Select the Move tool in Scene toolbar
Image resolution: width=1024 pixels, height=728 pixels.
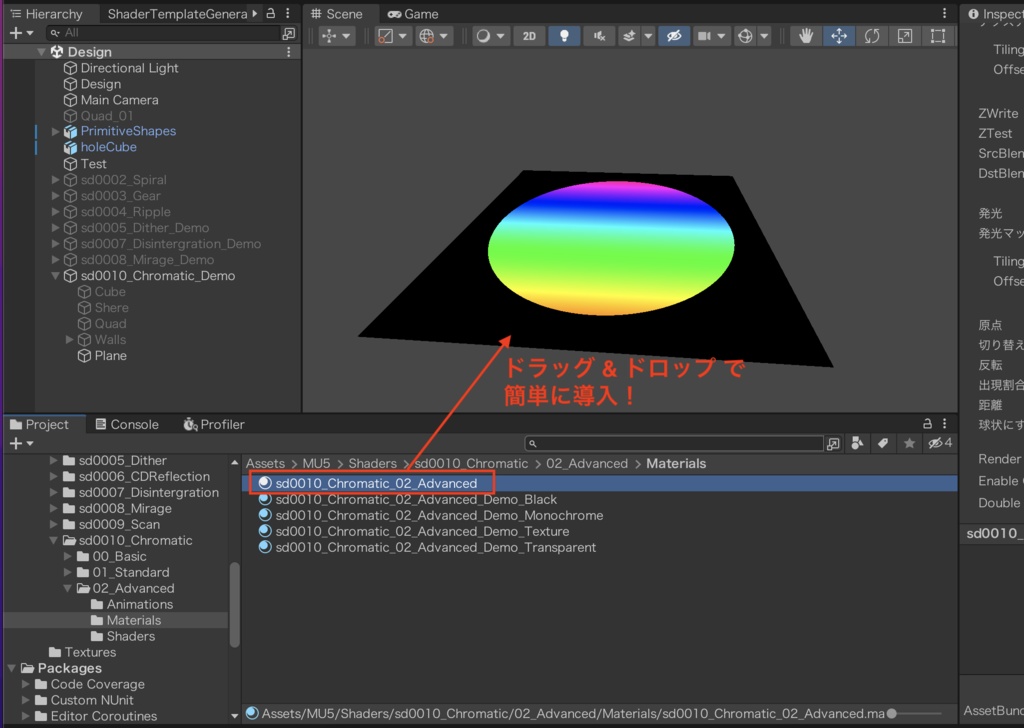(x=839, y=36)
